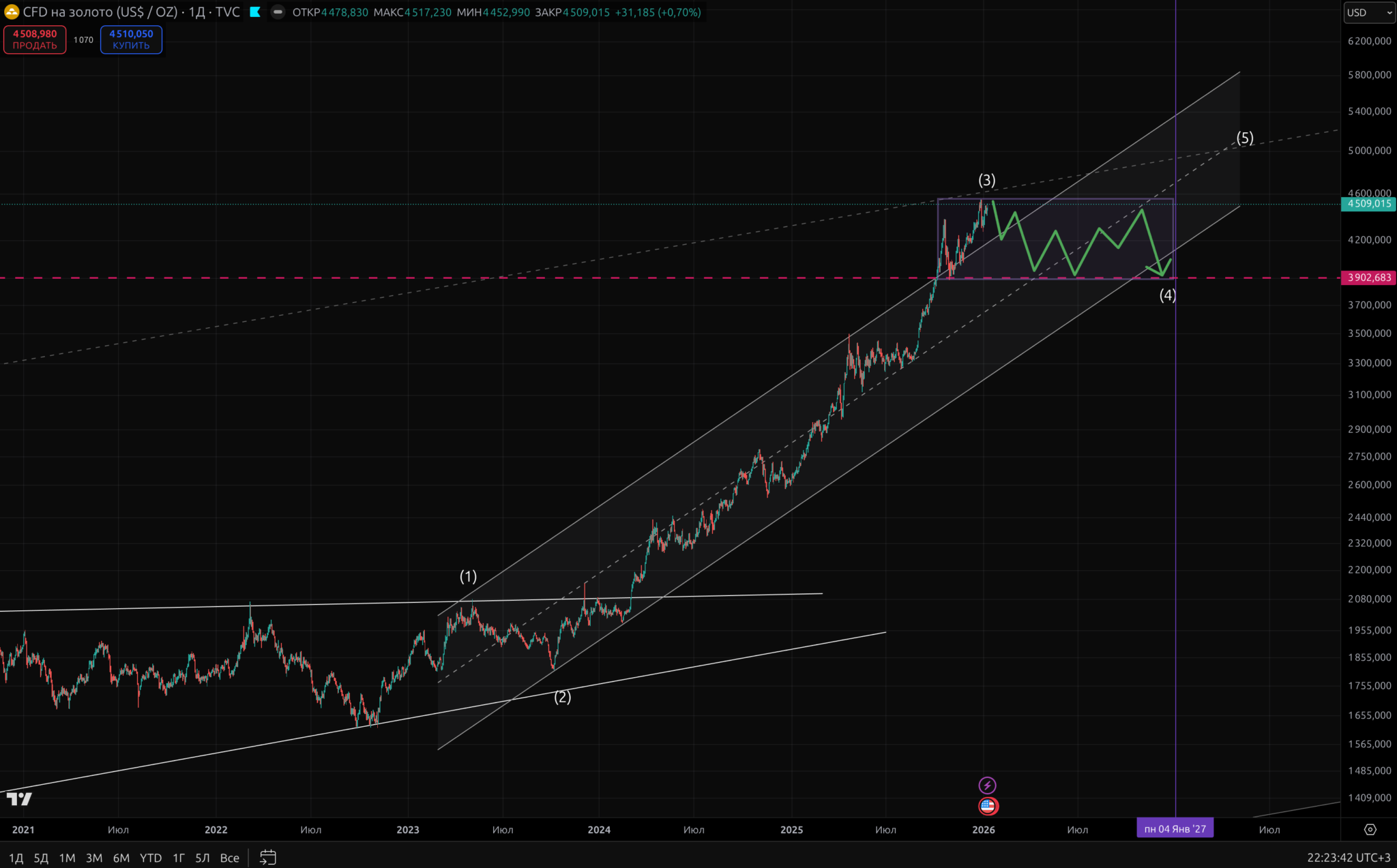Click the cyan flag icon beside TVC

[255, 12]
